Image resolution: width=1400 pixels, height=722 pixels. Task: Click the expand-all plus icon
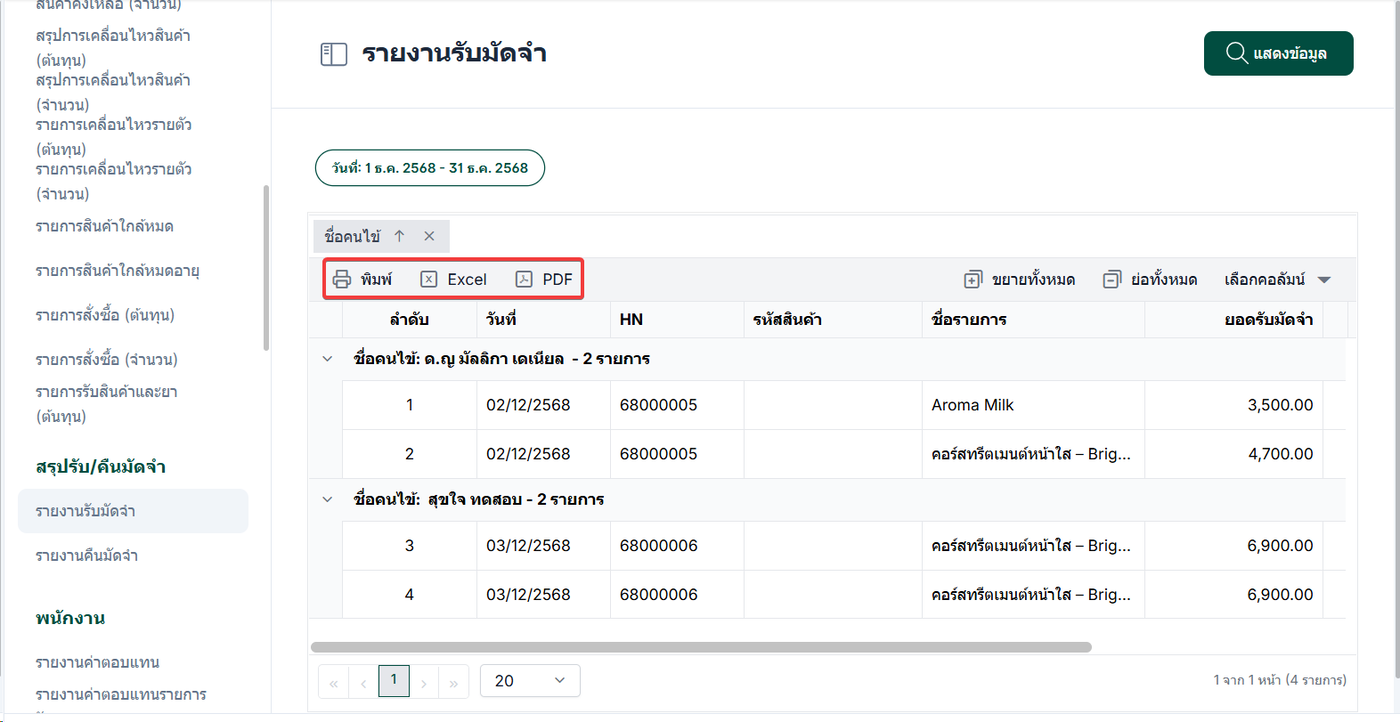973,280
